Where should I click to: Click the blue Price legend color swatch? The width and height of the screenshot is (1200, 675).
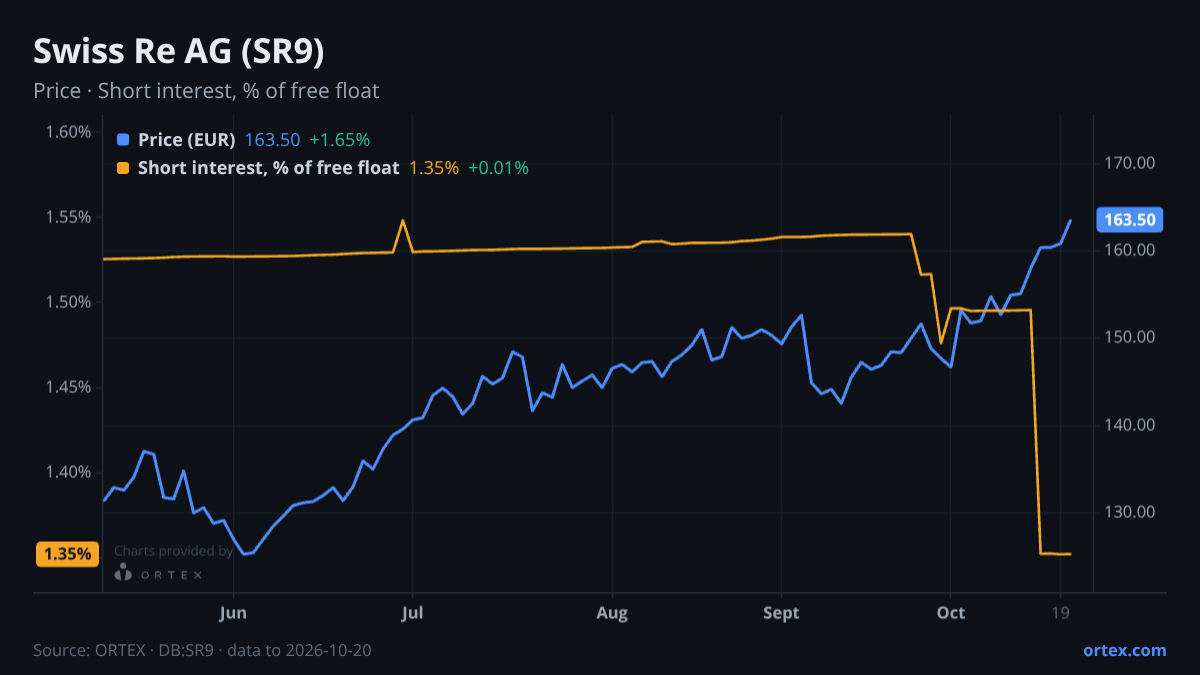[123, 140]
